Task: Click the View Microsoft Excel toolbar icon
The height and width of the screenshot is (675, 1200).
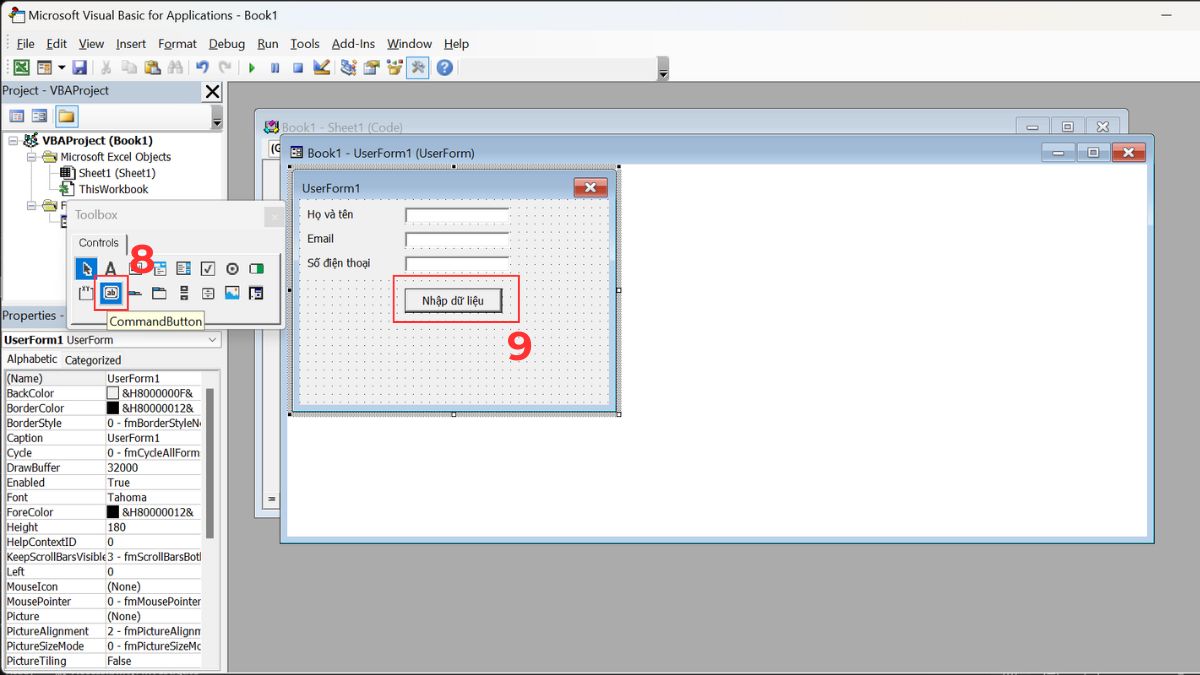Action: (x=20, y=67)
